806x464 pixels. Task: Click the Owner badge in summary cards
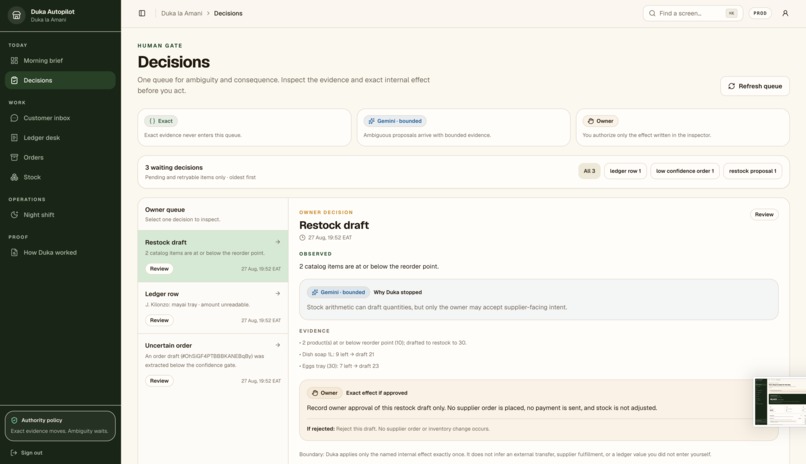tap(600, 121)
